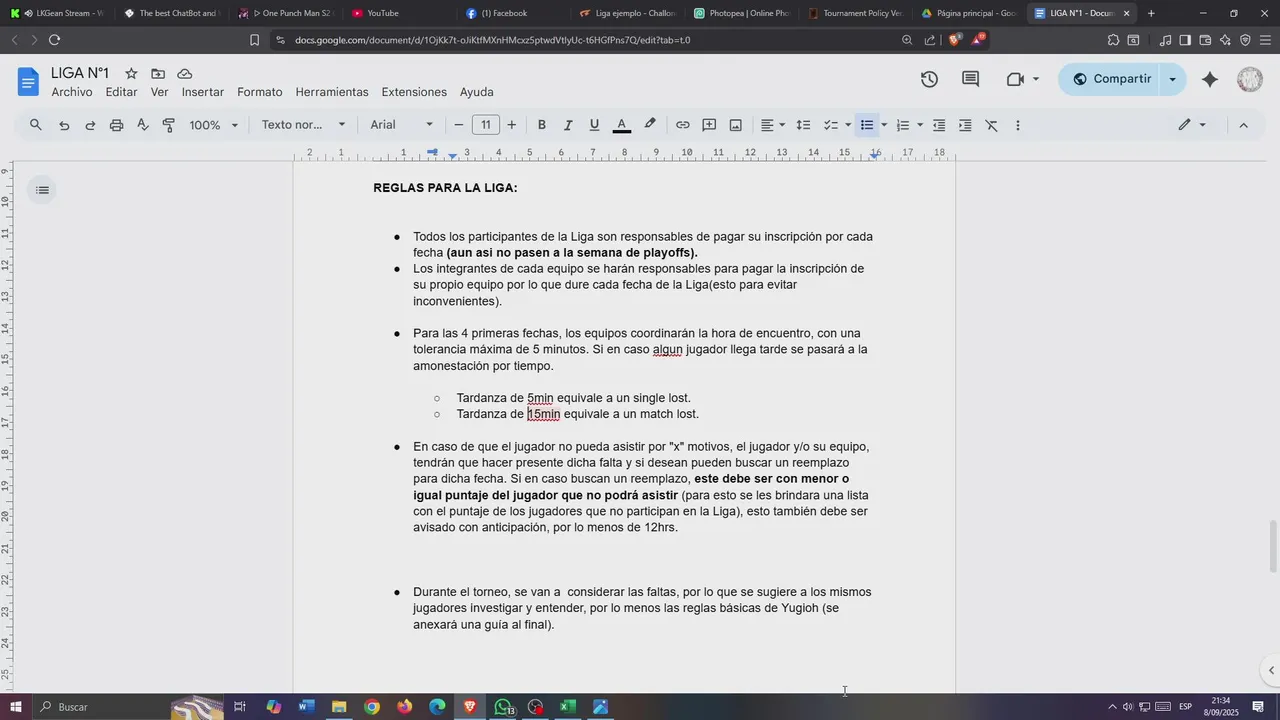
Task: Insert an image
Action: click(735, 125)
